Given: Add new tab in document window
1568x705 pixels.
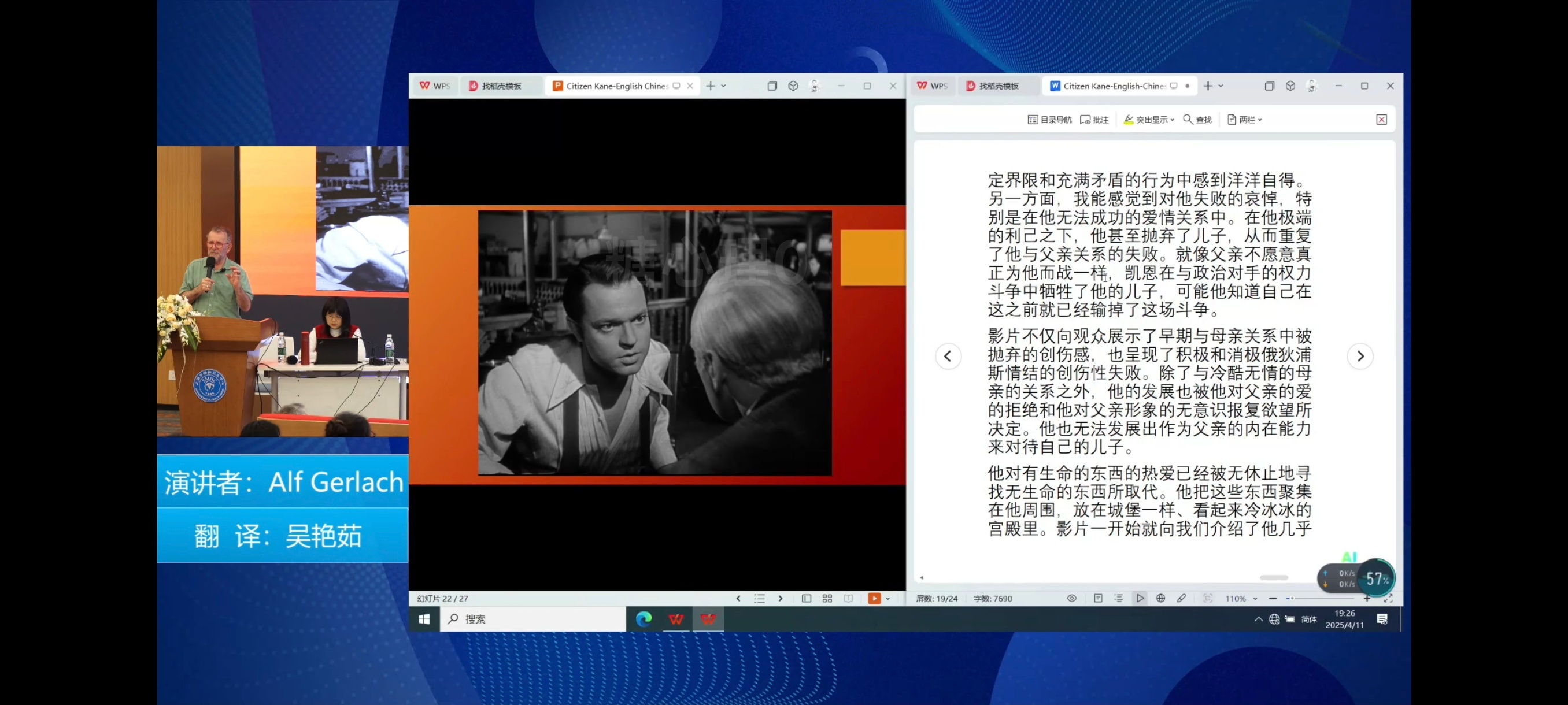Looking at the screenshot, I should click(x=1208, y=86).
